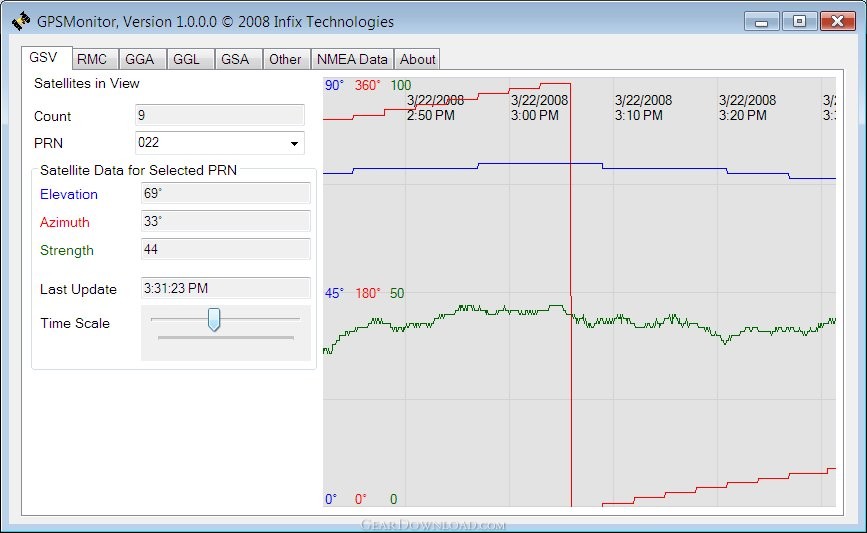Click the Elevation label
The height and width of the screenshot is (533, 867).
pyautogui.click(x=69, y=194)
